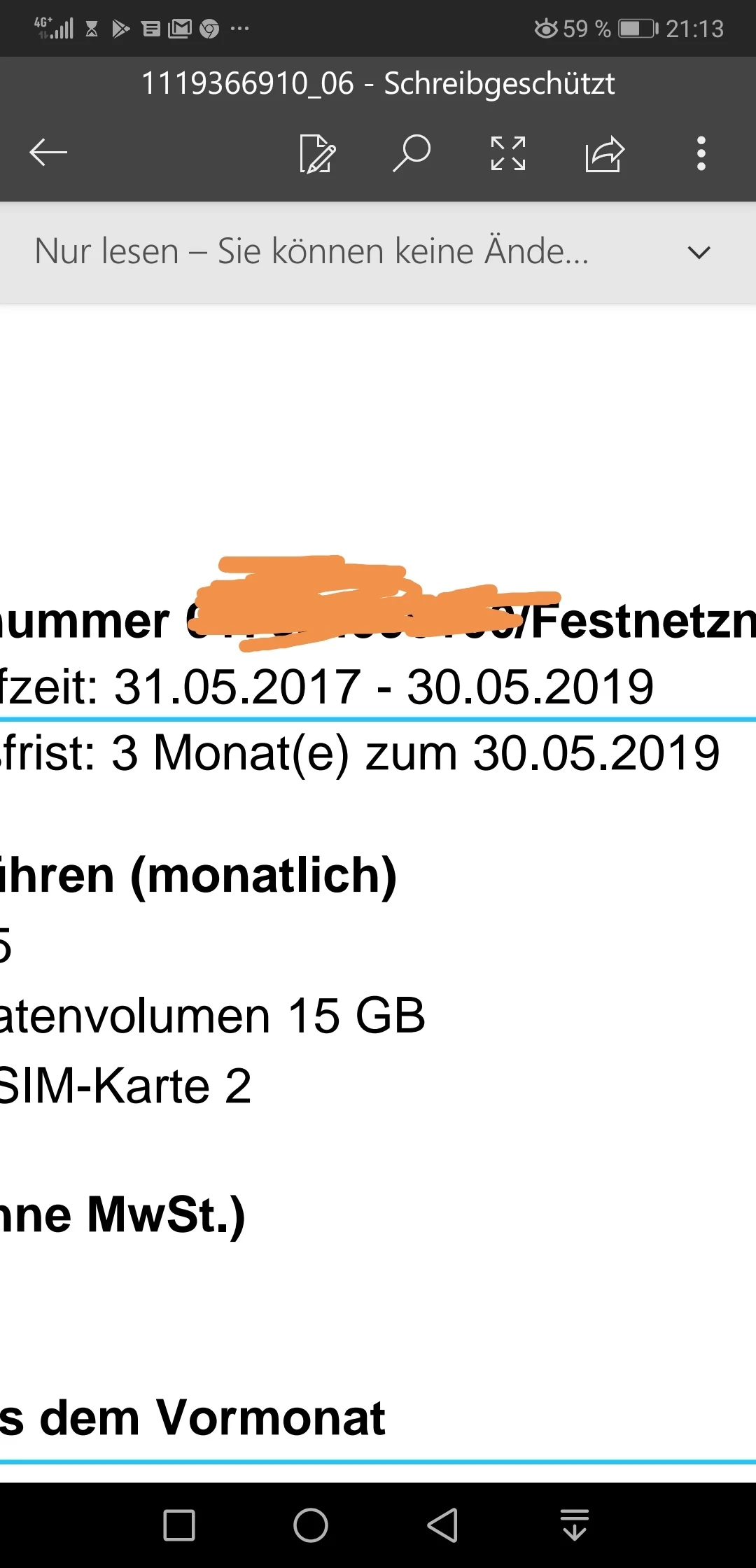Image resolution: width=756 pixels, height=1568 pixels.
Task: Hide navigation bar with down arrow
Action: [575, 1525]
